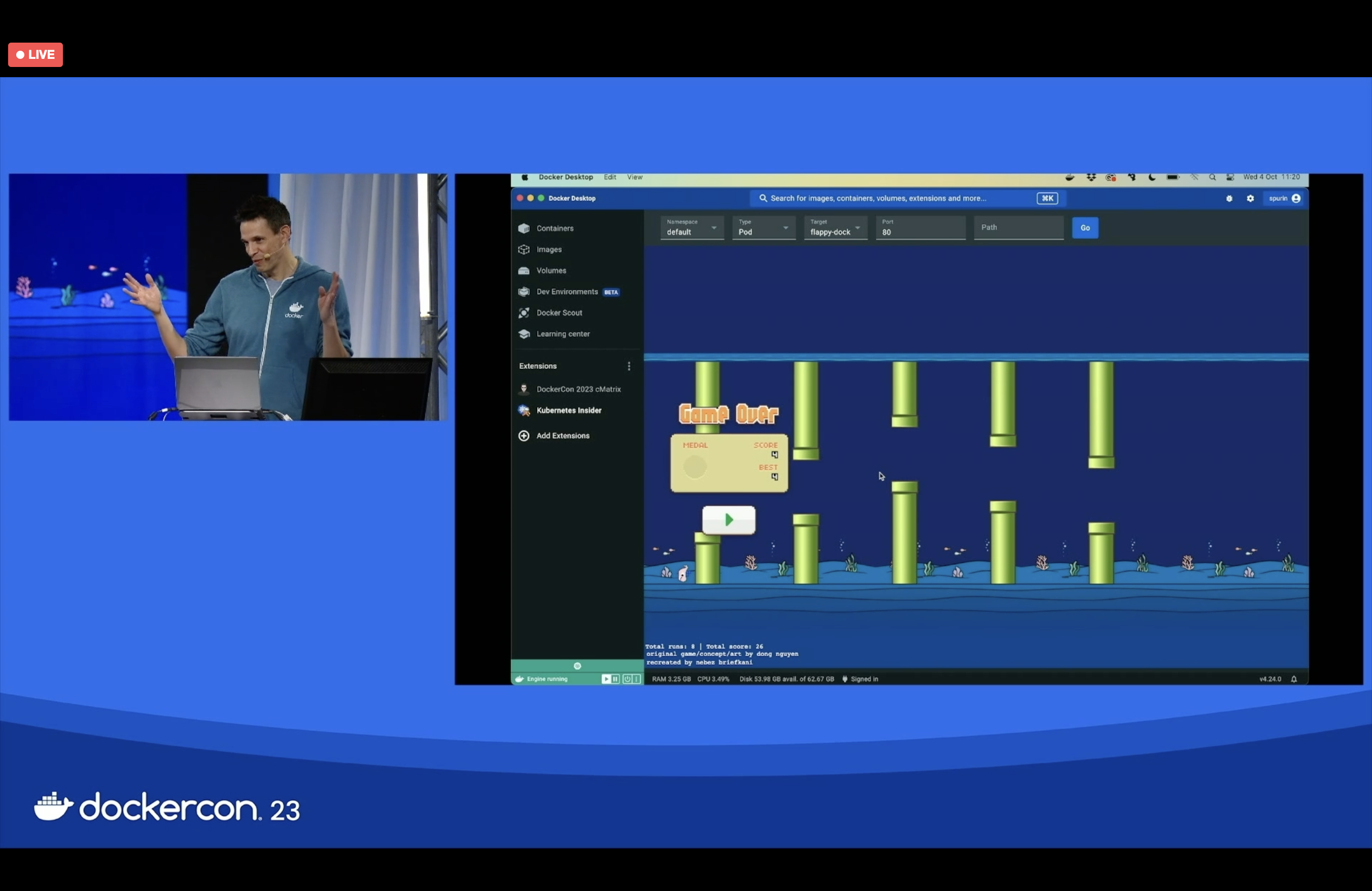Open the Docker Desktop menu bar item
This screenshot has width=1372, height=891.
pyautogui.click(x=566, y=178)
